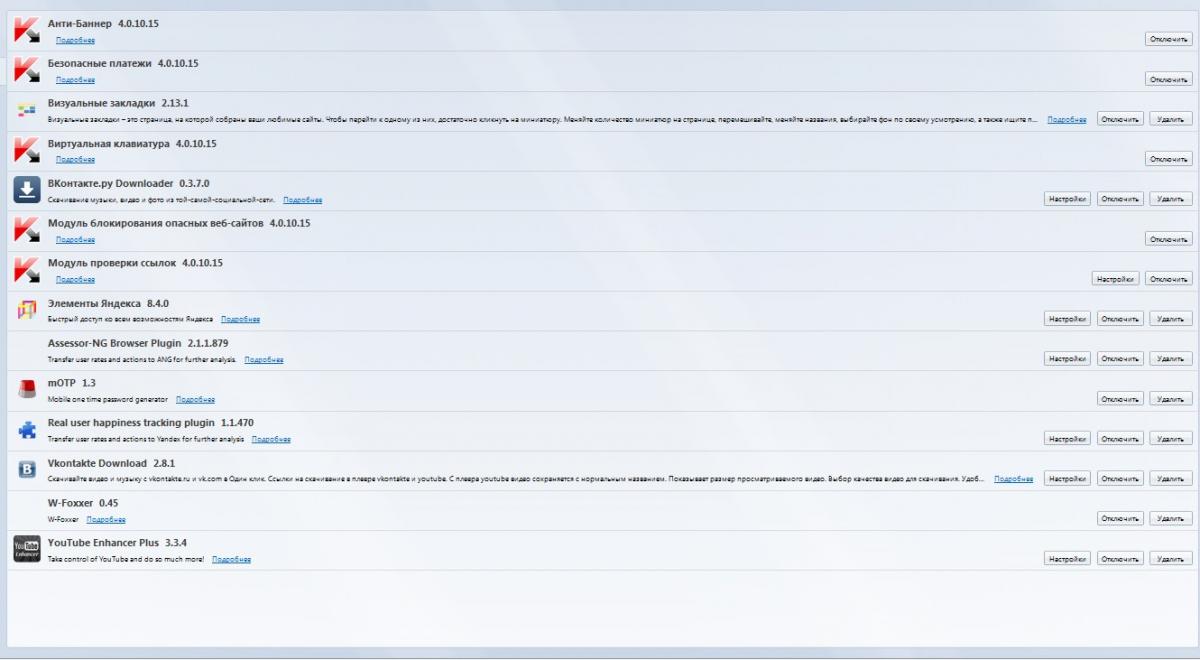Screen dimensions: 1200x660
Task: Open Настройки for YouTube Enhancer Plus
Action: pos(1067,559)
